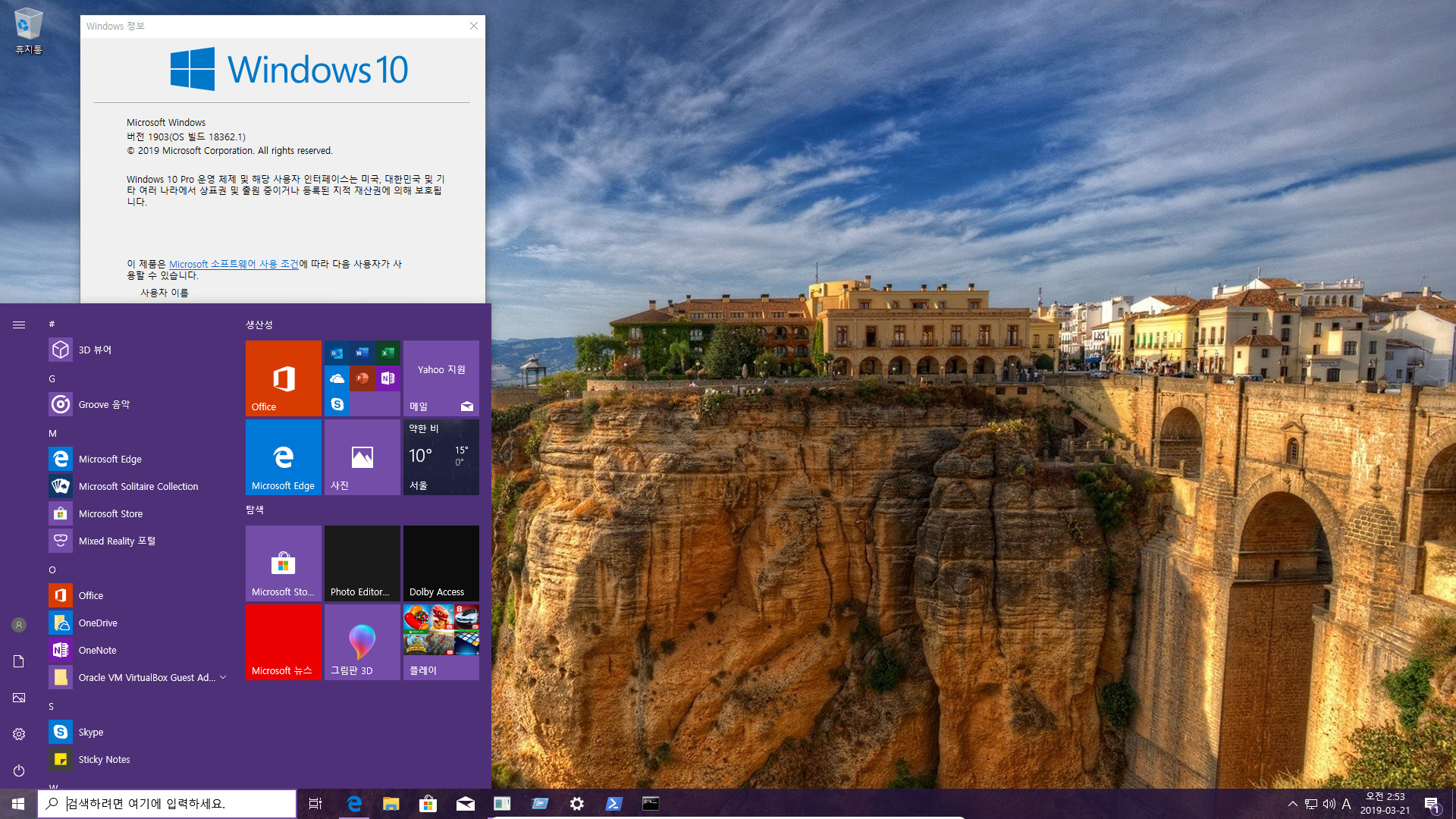Expand the Start menu hamburger navigation
1456x819 pixels.
19,325
